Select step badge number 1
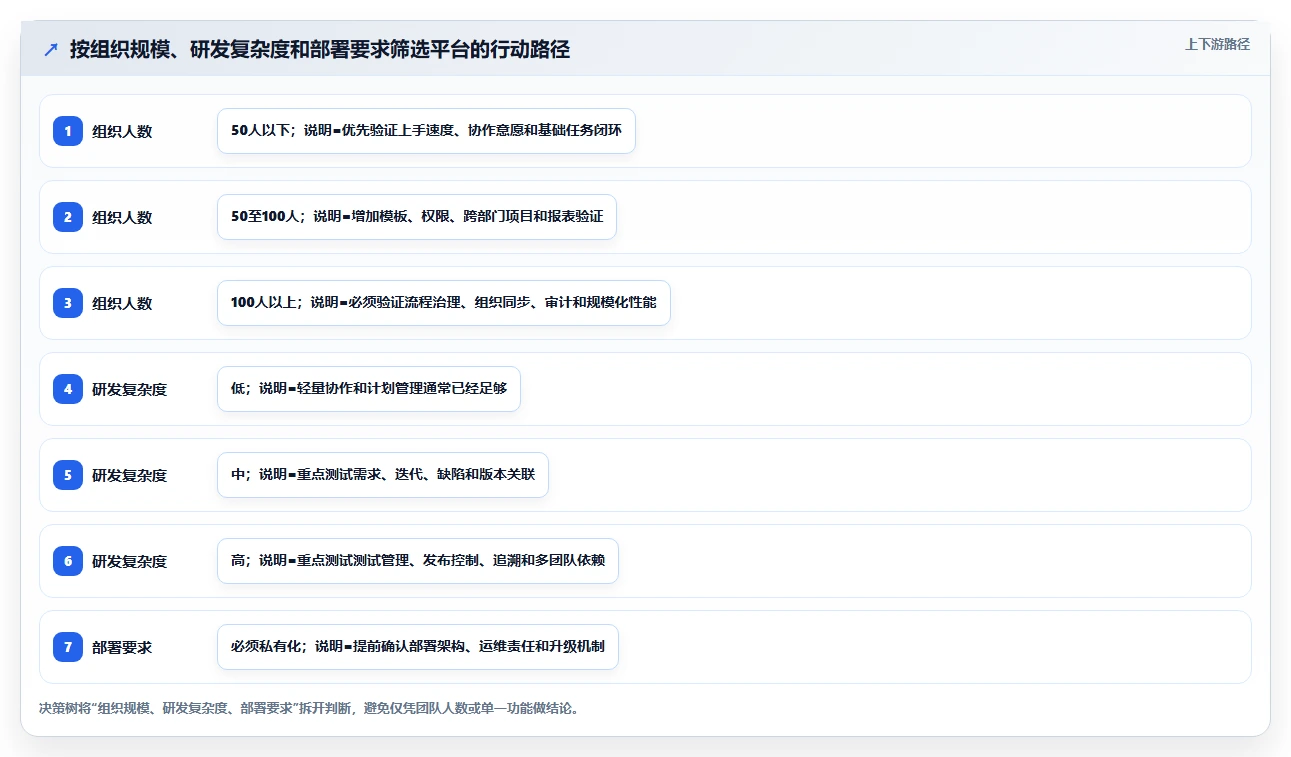Image resolution: width=1291 pixels, height=757 pixels. [68, 131]
